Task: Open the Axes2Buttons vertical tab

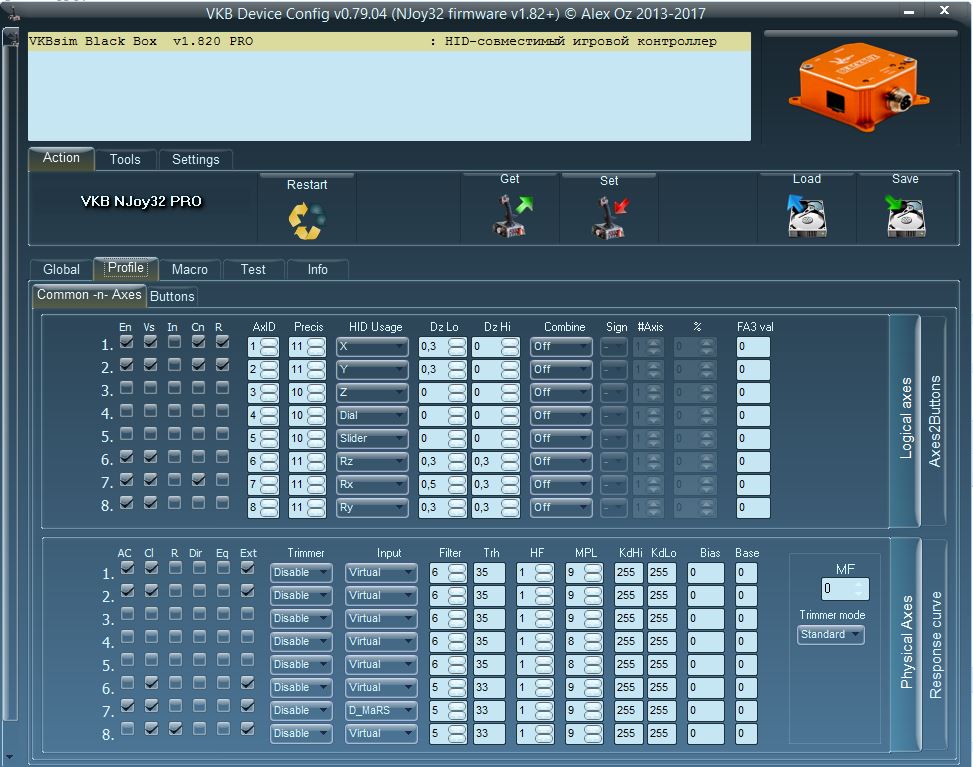Action: 935,421
